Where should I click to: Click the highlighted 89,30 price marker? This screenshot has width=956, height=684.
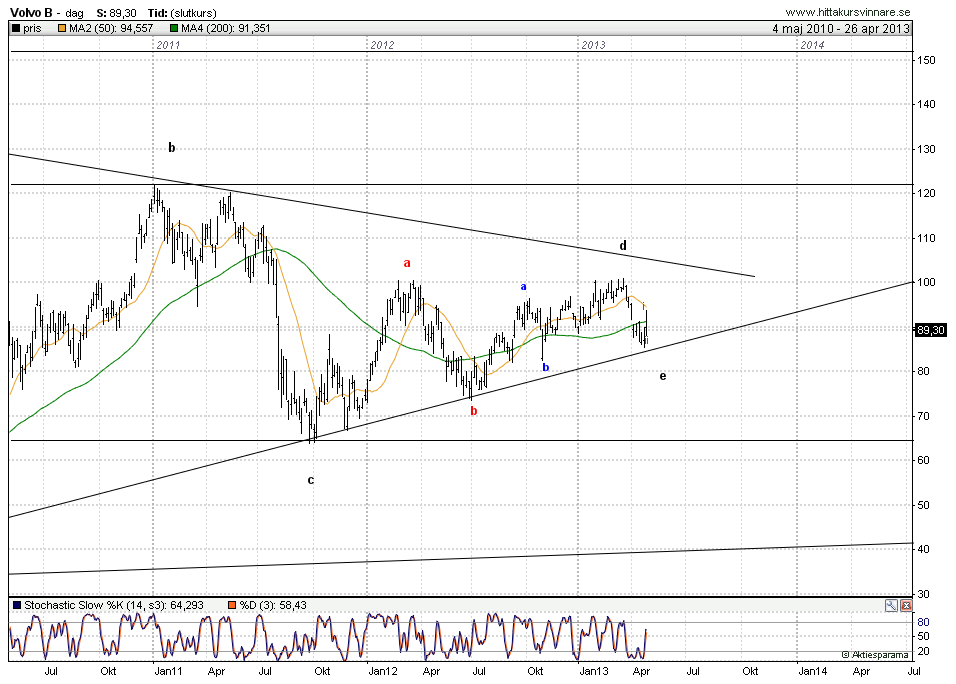click(x=930, y=330)
